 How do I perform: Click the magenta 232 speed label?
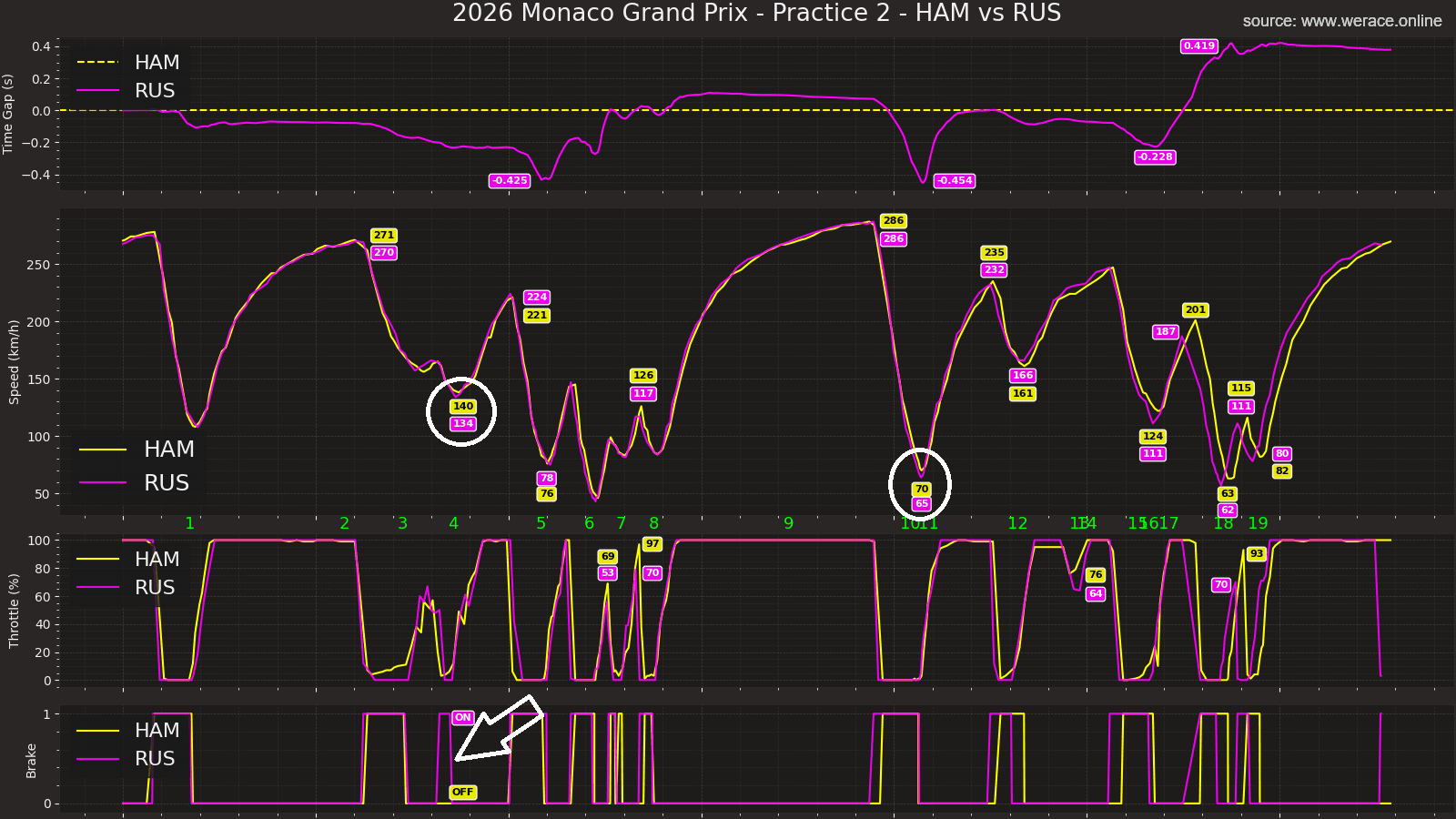pos(994,269)
